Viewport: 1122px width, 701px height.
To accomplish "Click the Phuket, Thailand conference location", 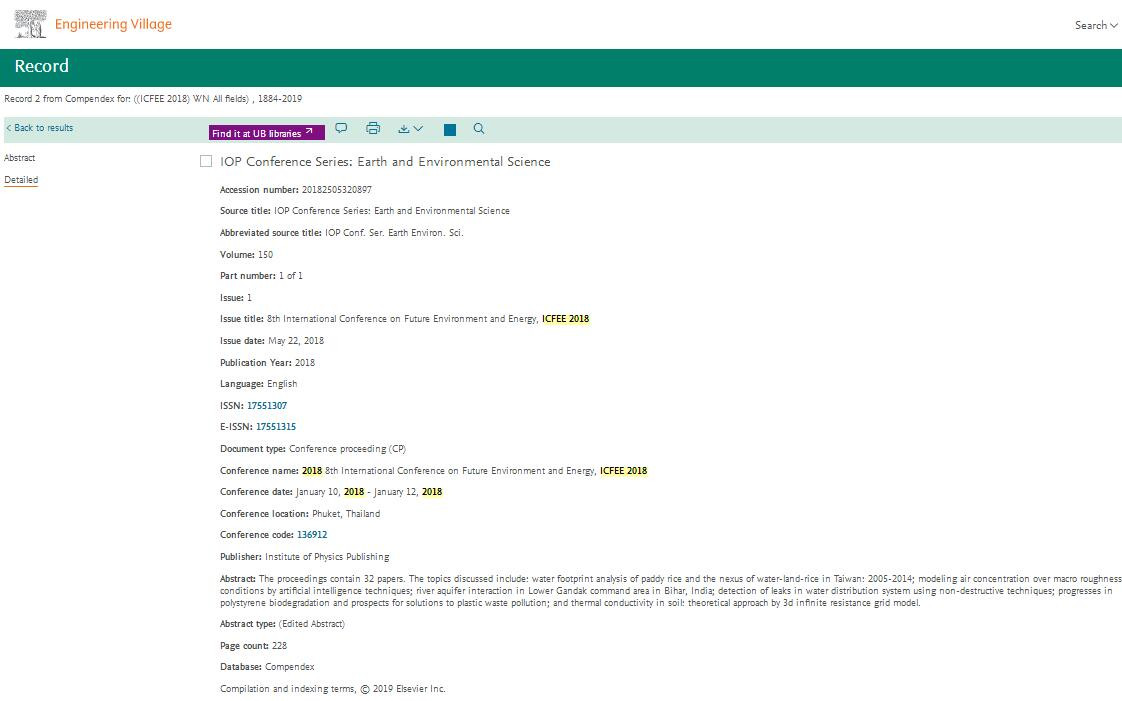I will pyautogui.click(x=346, y=514).
